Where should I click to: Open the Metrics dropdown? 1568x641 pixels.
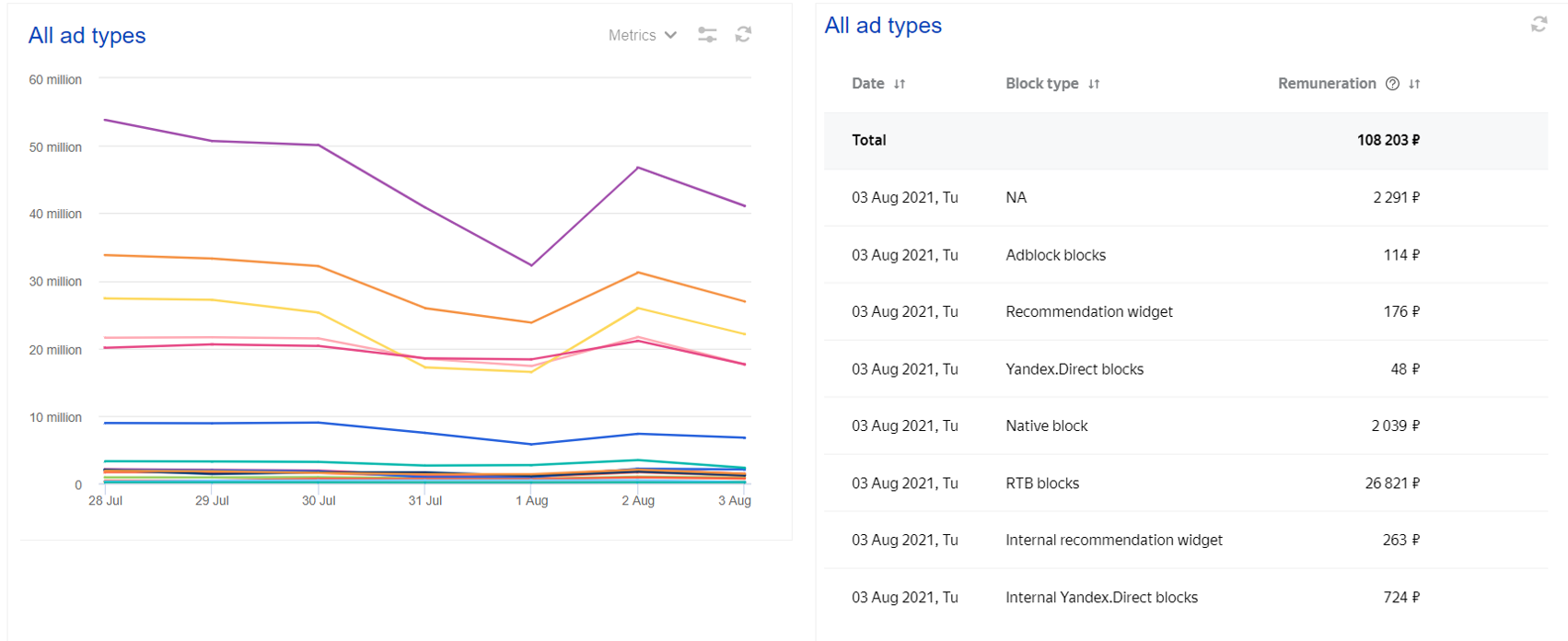[x=642, y=35]
